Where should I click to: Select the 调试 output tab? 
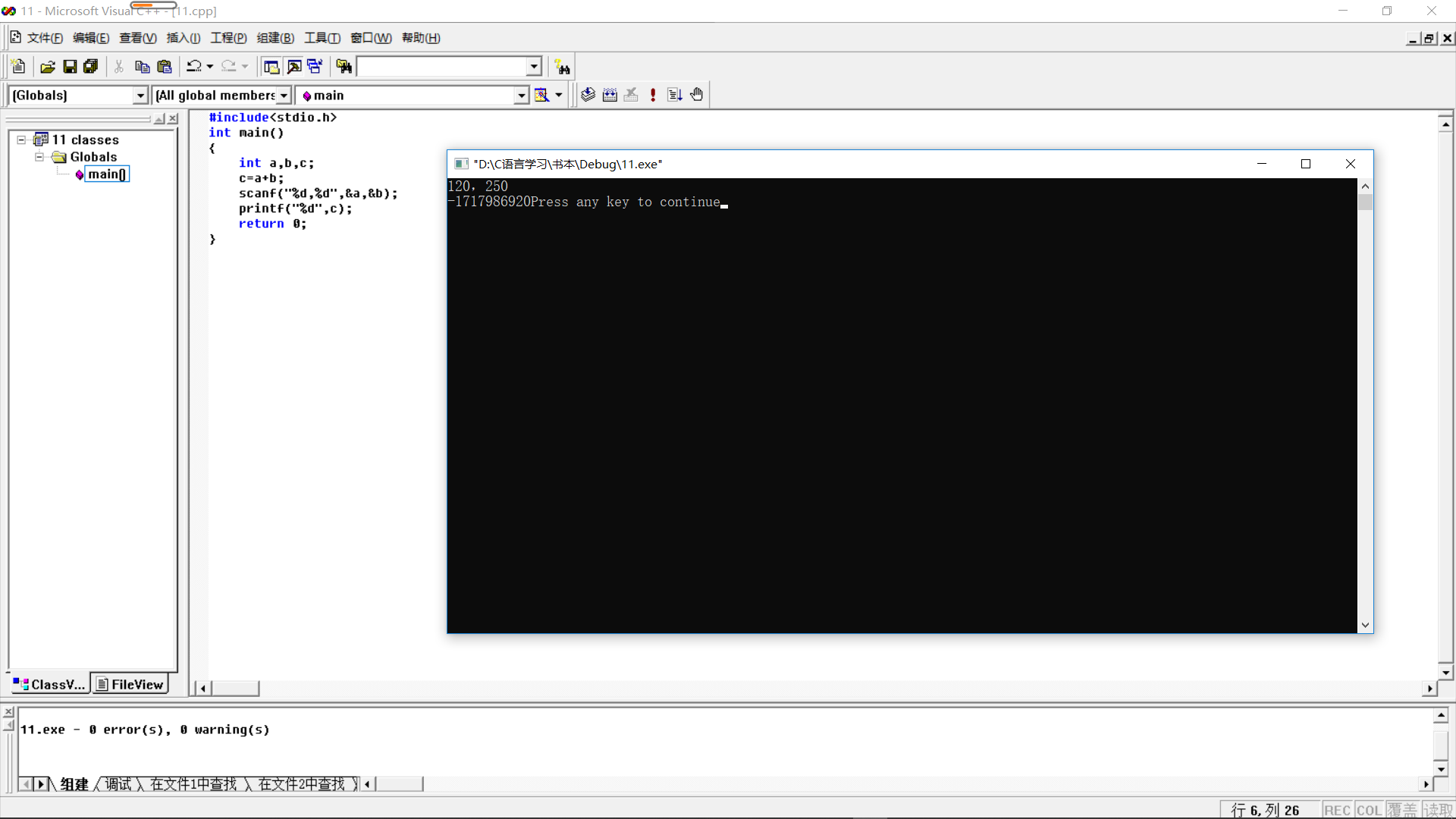click(118, 784)
